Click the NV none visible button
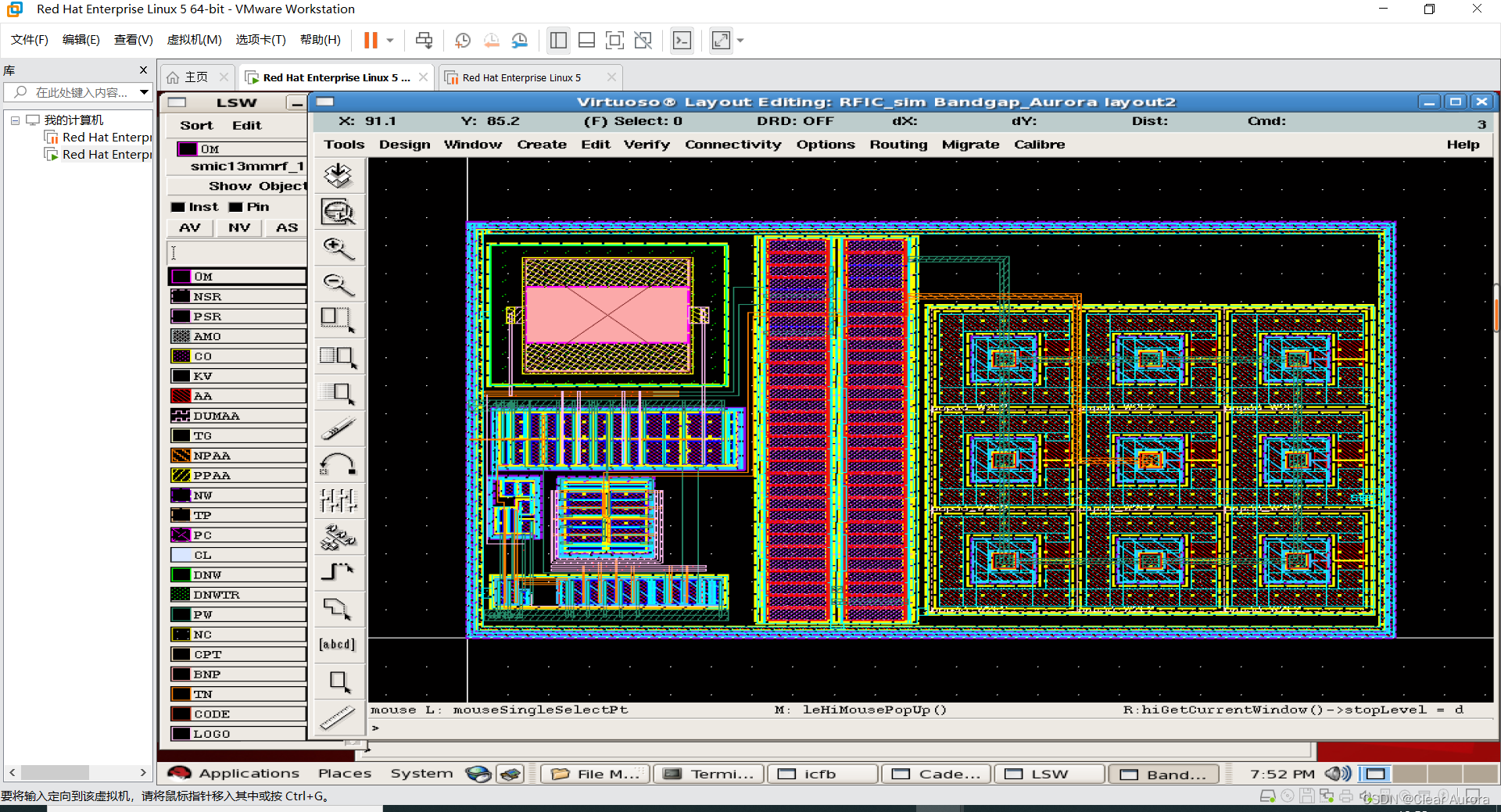This screenshot has height=812, width=1501. point(239,227)
